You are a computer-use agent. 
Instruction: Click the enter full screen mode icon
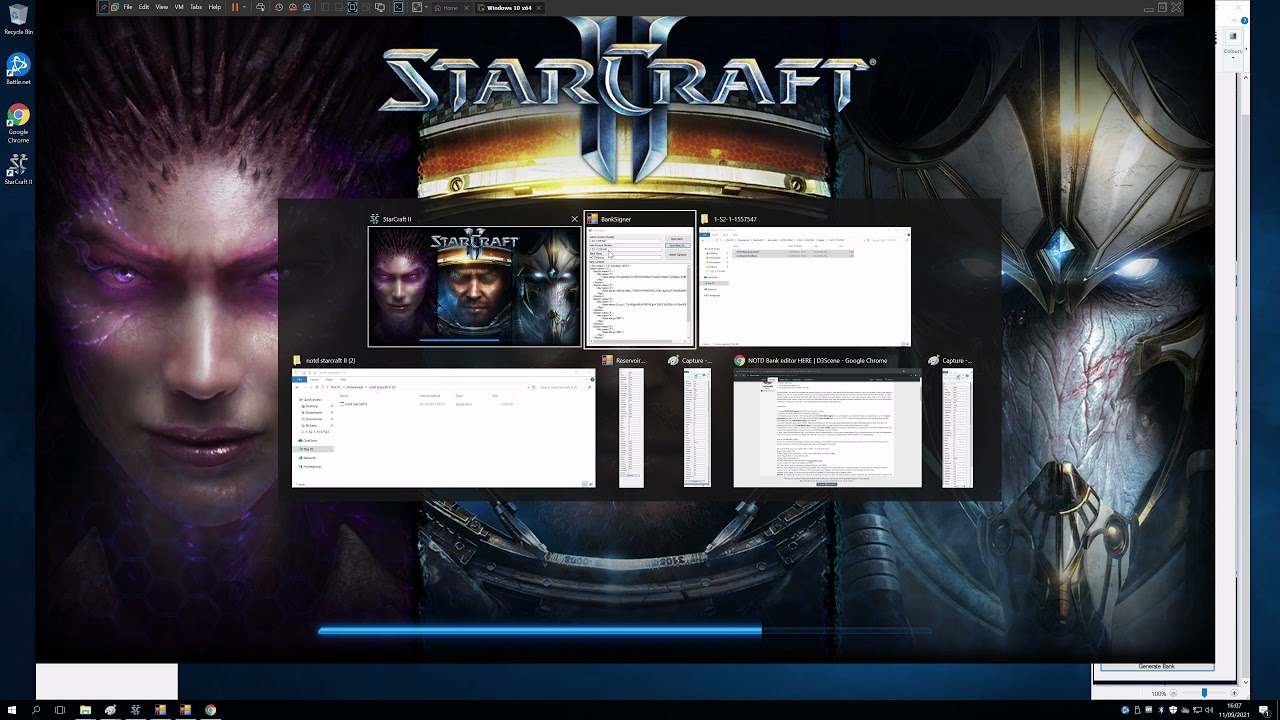pyautogui.click(x=353, y=7)
